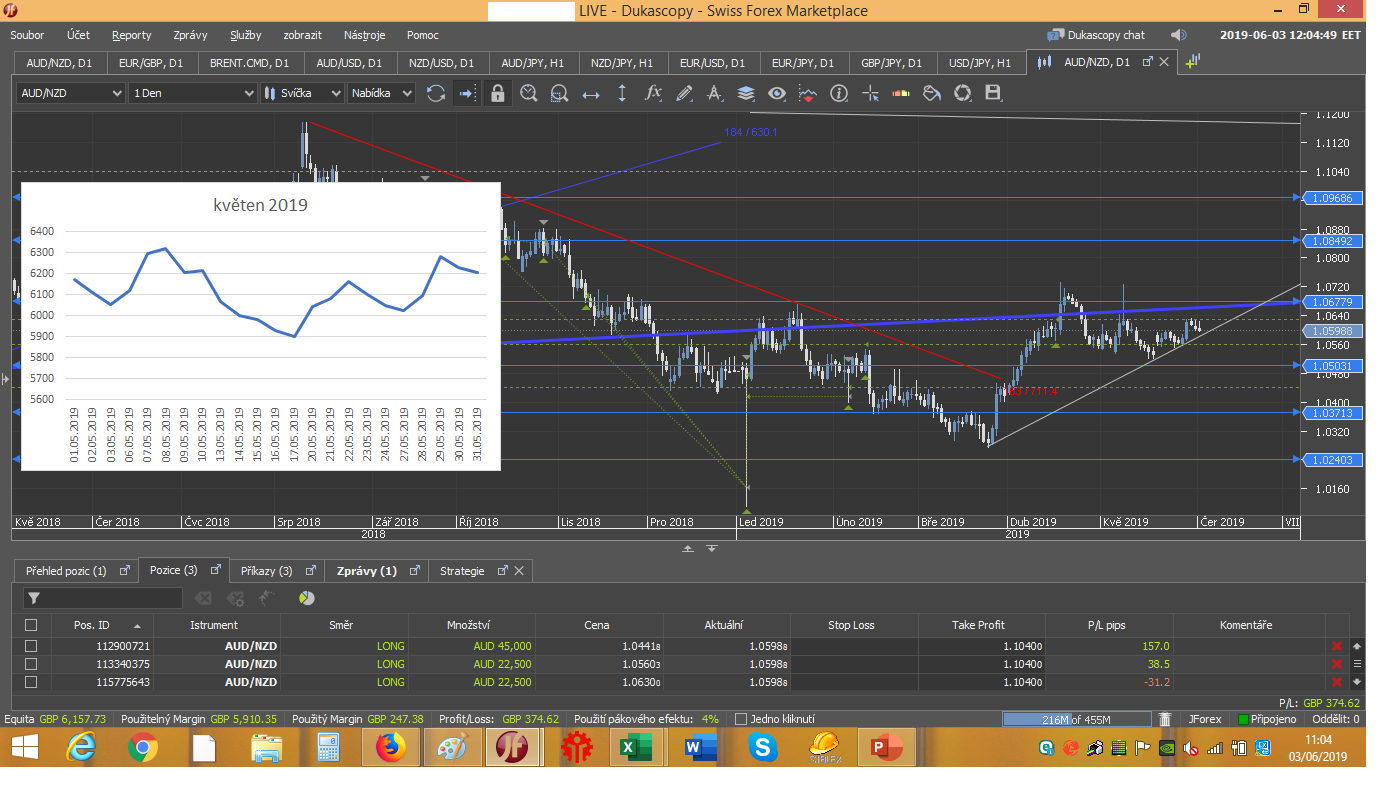The width and height of the screenshot is (1399, 794).
Task: Switch to the USD/JPY, H1 chart tab
Action: [x=980, y=63]
